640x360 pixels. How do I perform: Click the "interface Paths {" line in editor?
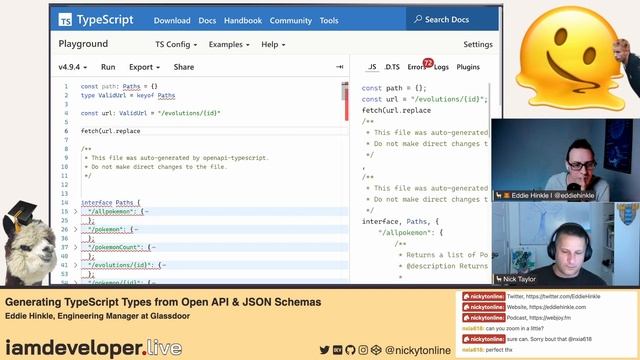point(110,202)
